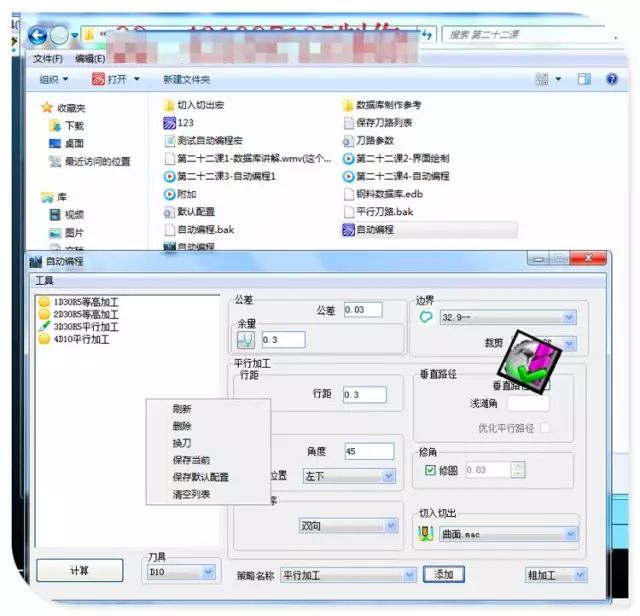Choose 刷新 from the context menu
The width and height of the screenshot is (640, 616).
[x=182, y=409]
